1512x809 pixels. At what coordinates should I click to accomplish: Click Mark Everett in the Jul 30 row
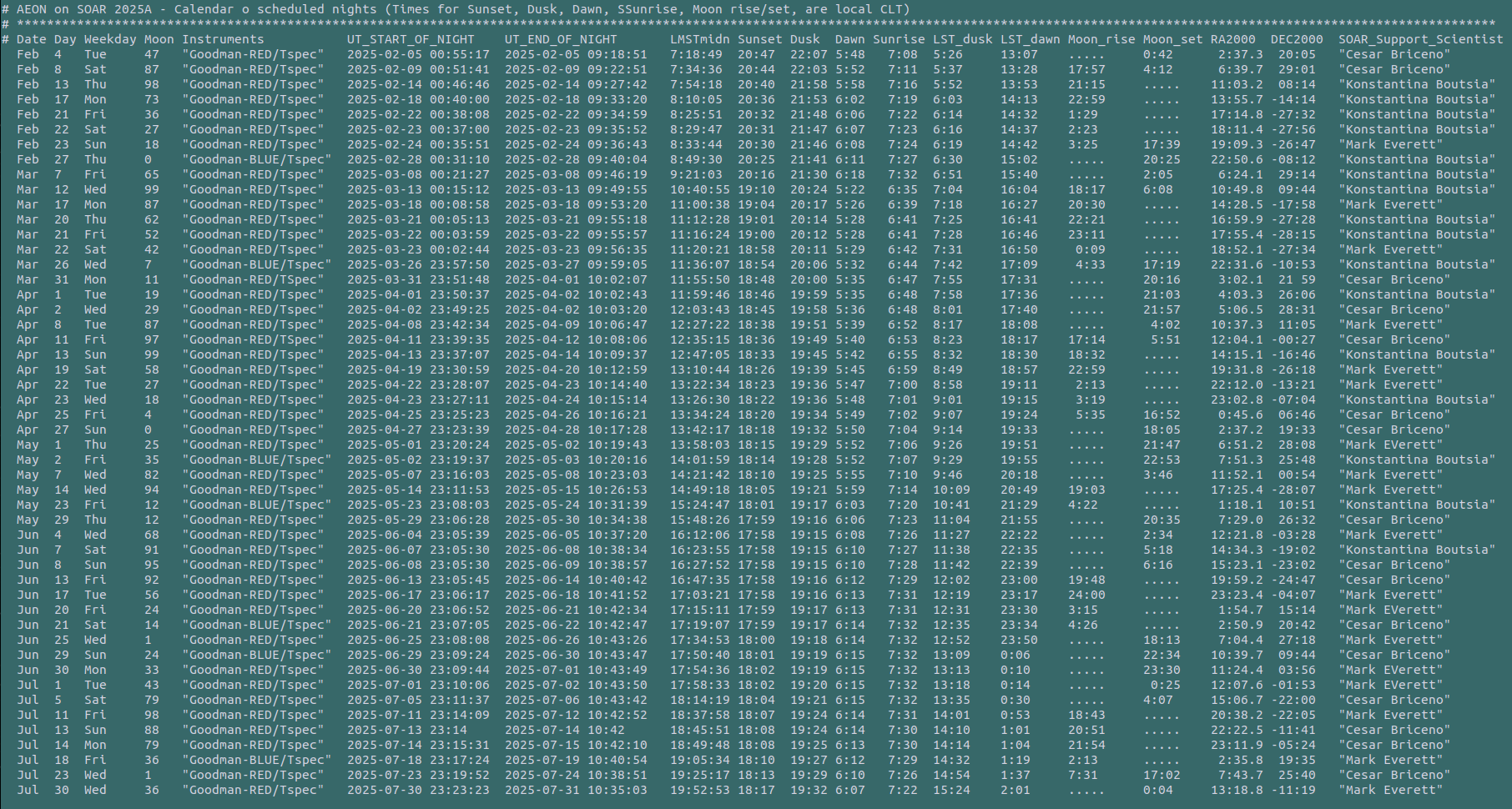point(1391,790)
